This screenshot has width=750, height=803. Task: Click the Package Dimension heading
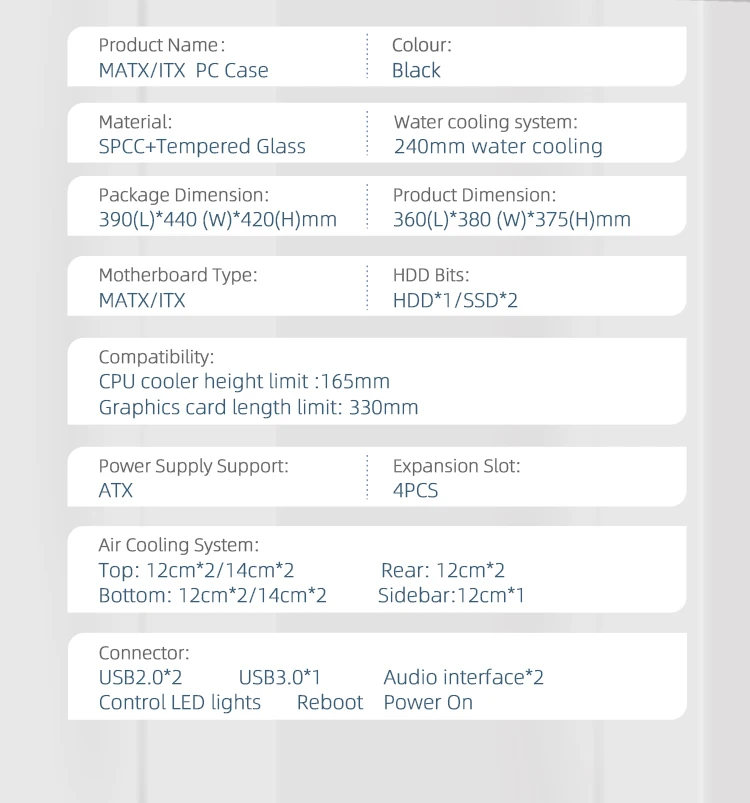tap(183, 196)
